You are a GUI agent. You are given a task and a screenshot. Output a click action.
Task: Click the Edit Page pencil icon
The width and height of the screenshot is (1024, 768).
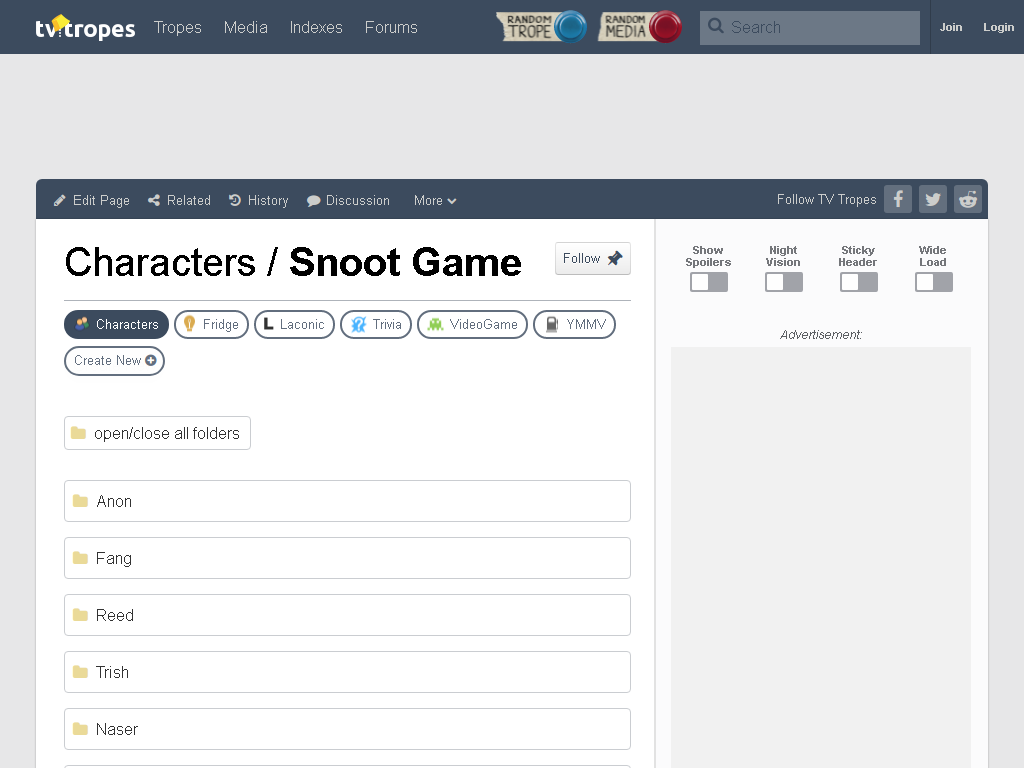pos(59,200)
